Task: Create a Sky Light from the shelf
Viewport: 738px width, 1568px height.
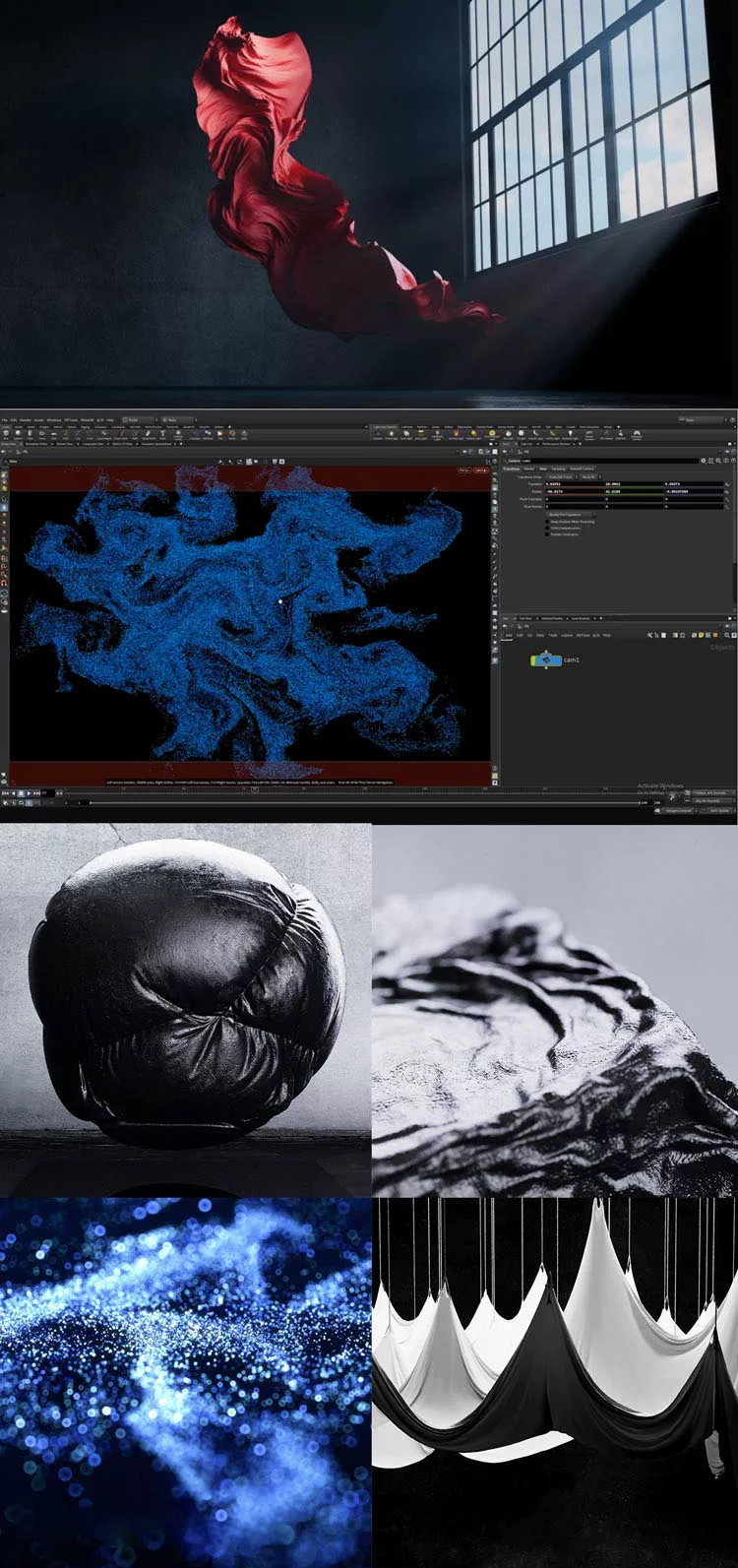Action: pyautogui.click(x=508, y=434)
